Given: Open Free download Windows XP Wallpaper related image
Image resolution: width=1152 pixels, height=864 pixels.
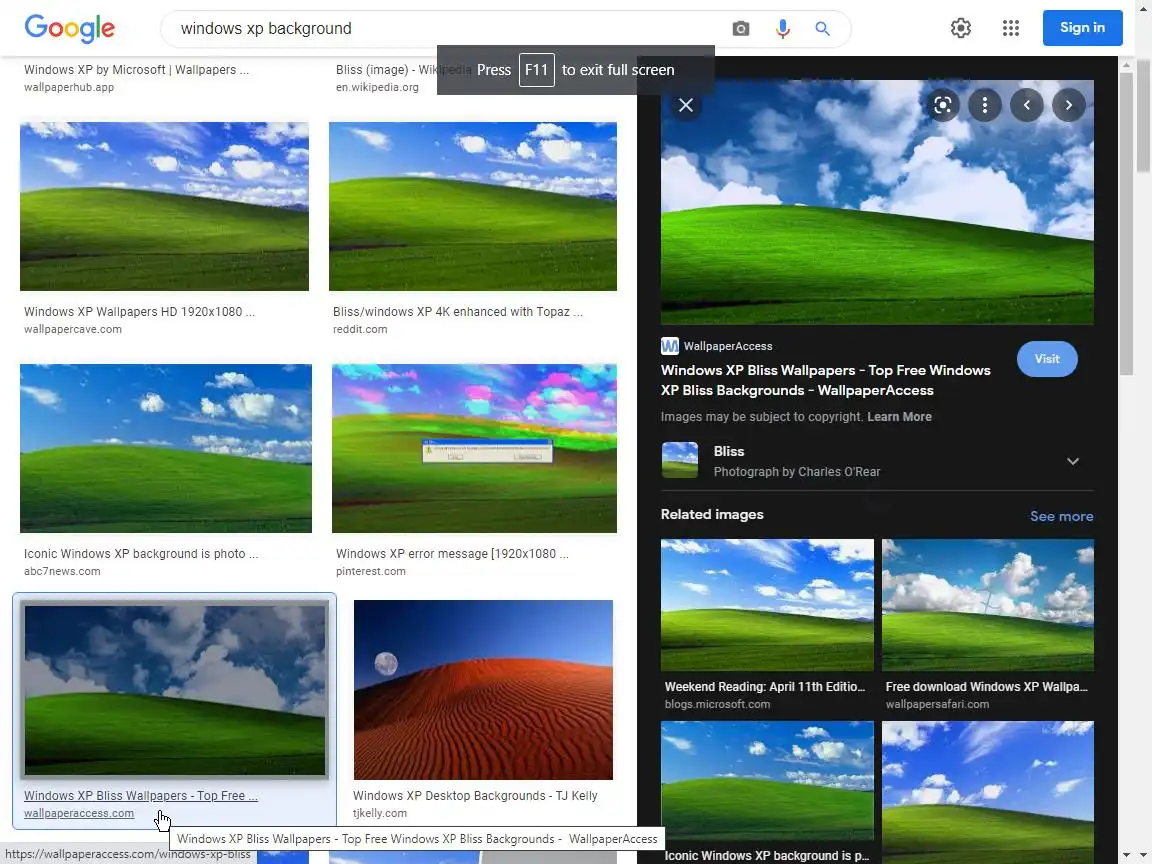Looking at the screenshot, I should 987,605.
